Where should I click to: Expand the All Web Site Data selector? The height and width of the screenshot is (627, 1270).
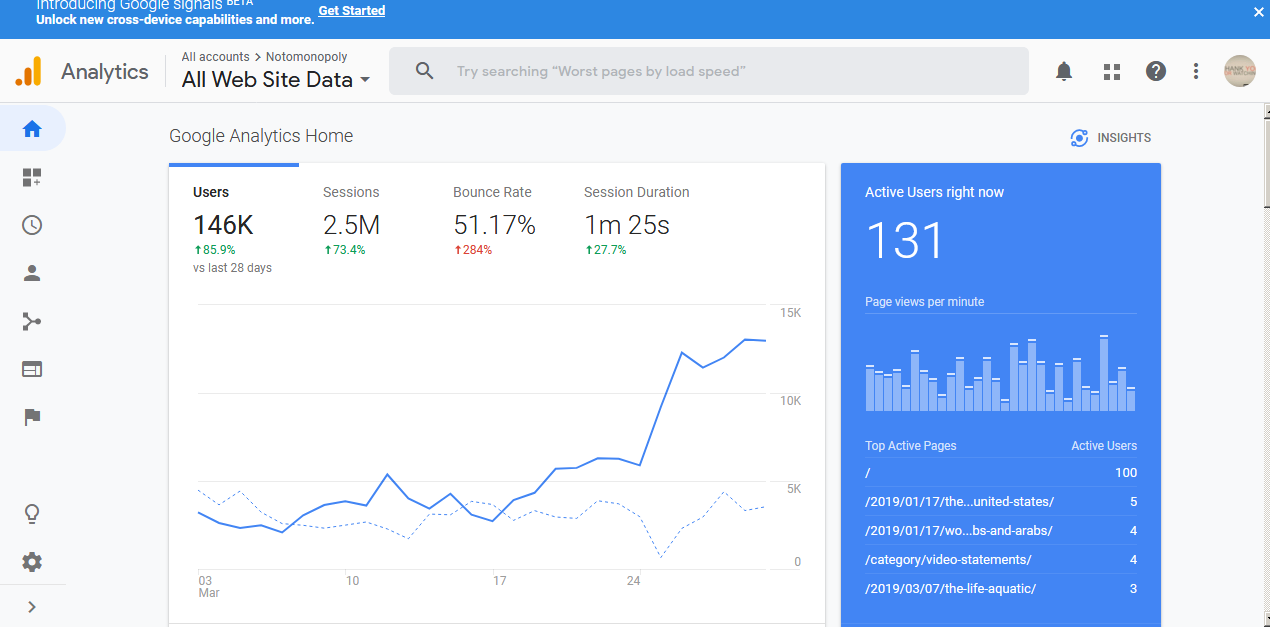[x=276, y=80]
